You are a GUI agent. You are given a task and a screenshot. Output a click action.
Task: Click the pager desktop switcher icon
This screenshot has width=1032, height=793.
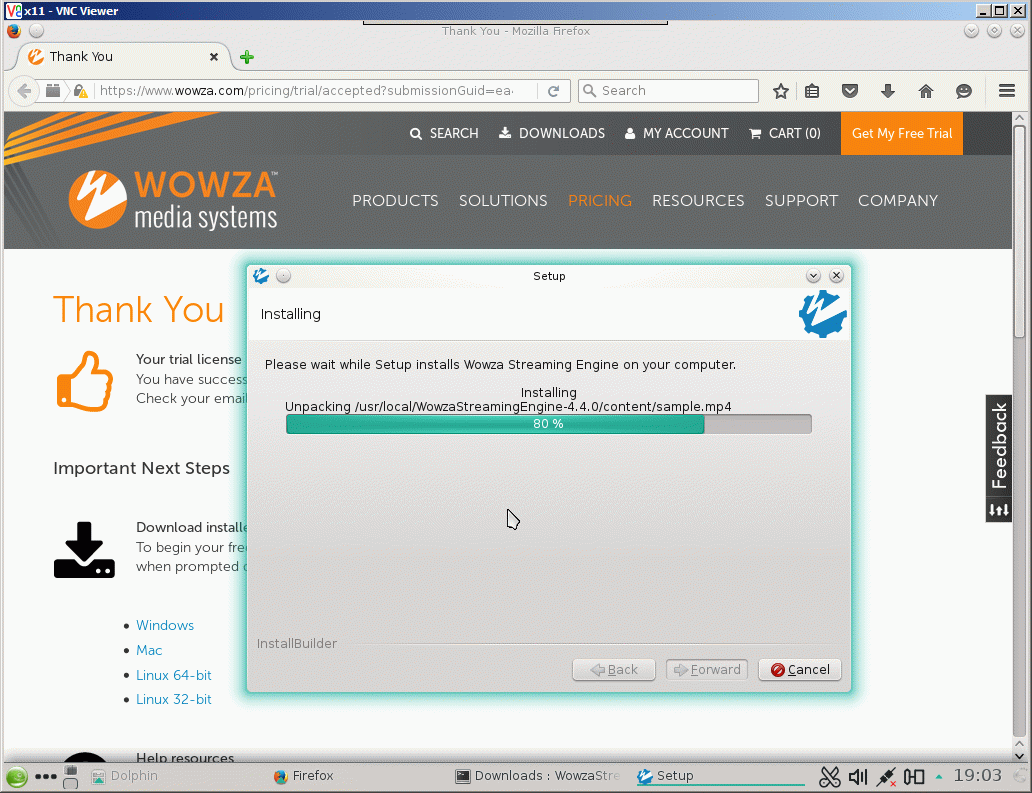pos(71,777)
